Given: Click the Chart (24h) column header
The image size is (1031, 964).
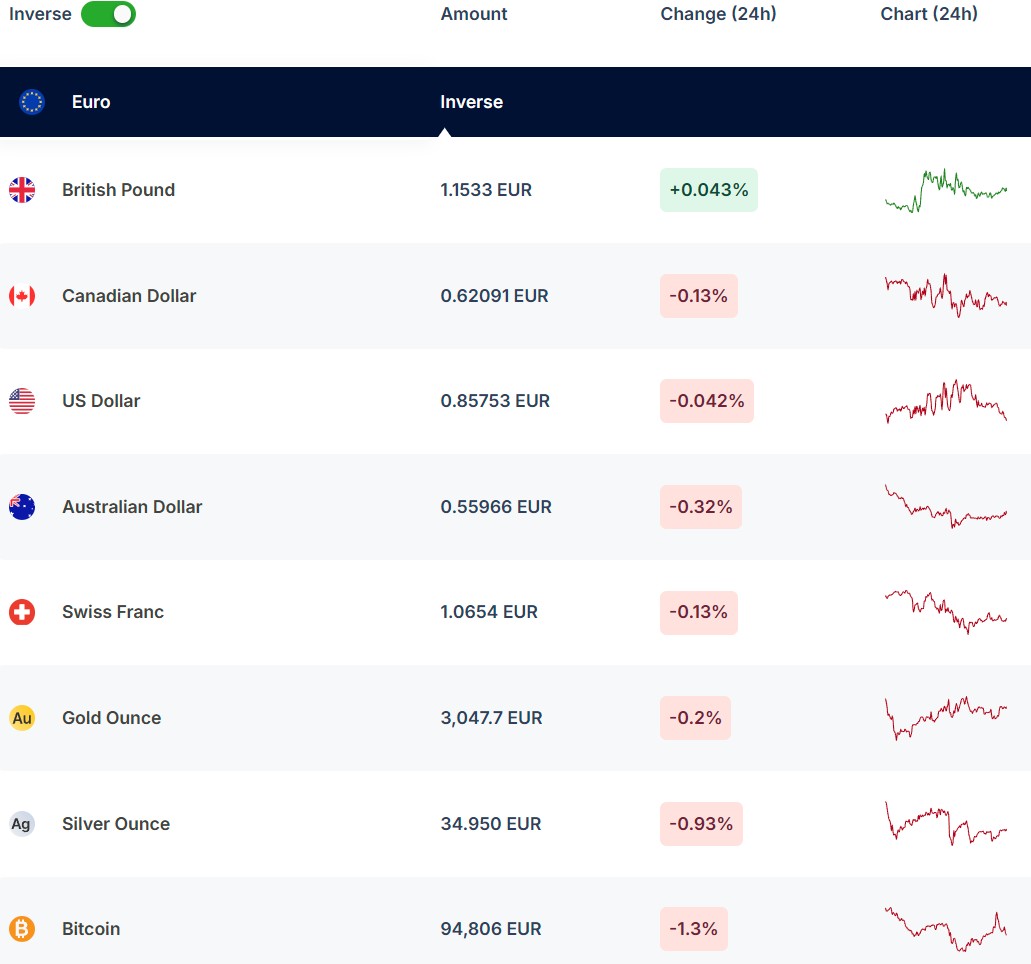Looking at the screenshot, I should (929, 14).
